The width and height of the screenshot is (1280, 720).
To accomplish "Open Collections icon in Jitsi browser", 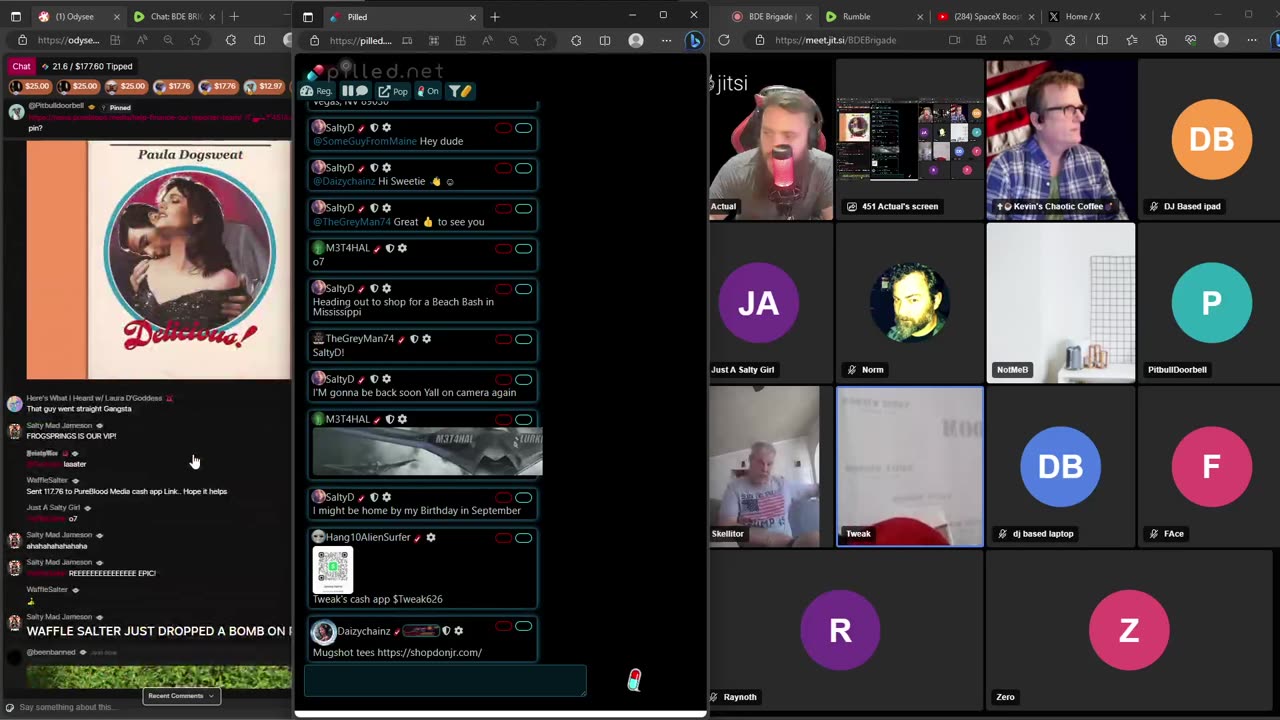I will (x=1161, y=40).
